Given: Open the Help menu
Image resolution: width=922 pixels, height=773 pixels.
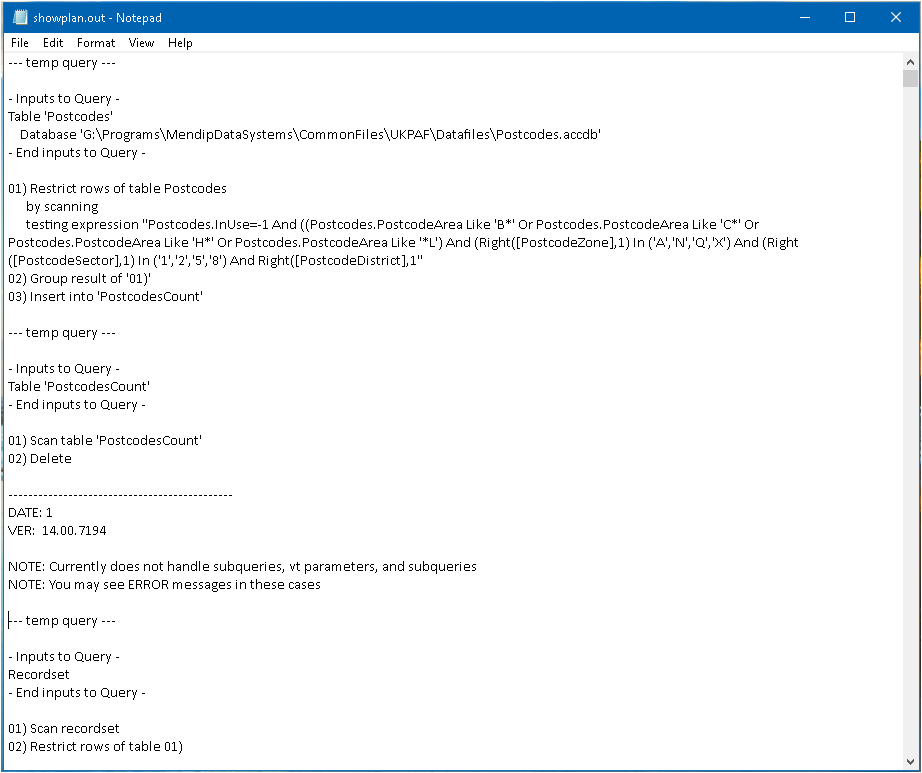Looking at the screenshot, I should [180, 43].
